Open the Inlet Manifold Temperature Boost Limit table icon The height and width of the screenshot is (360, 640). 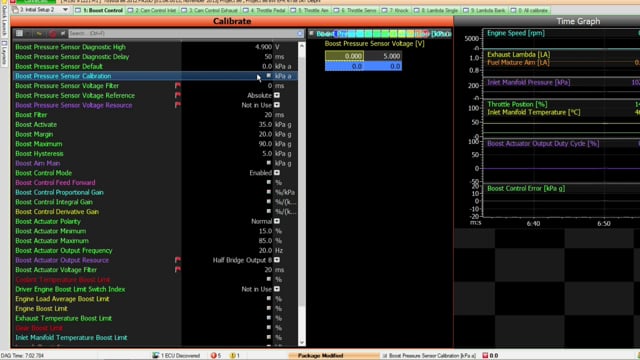click(269, 337)
